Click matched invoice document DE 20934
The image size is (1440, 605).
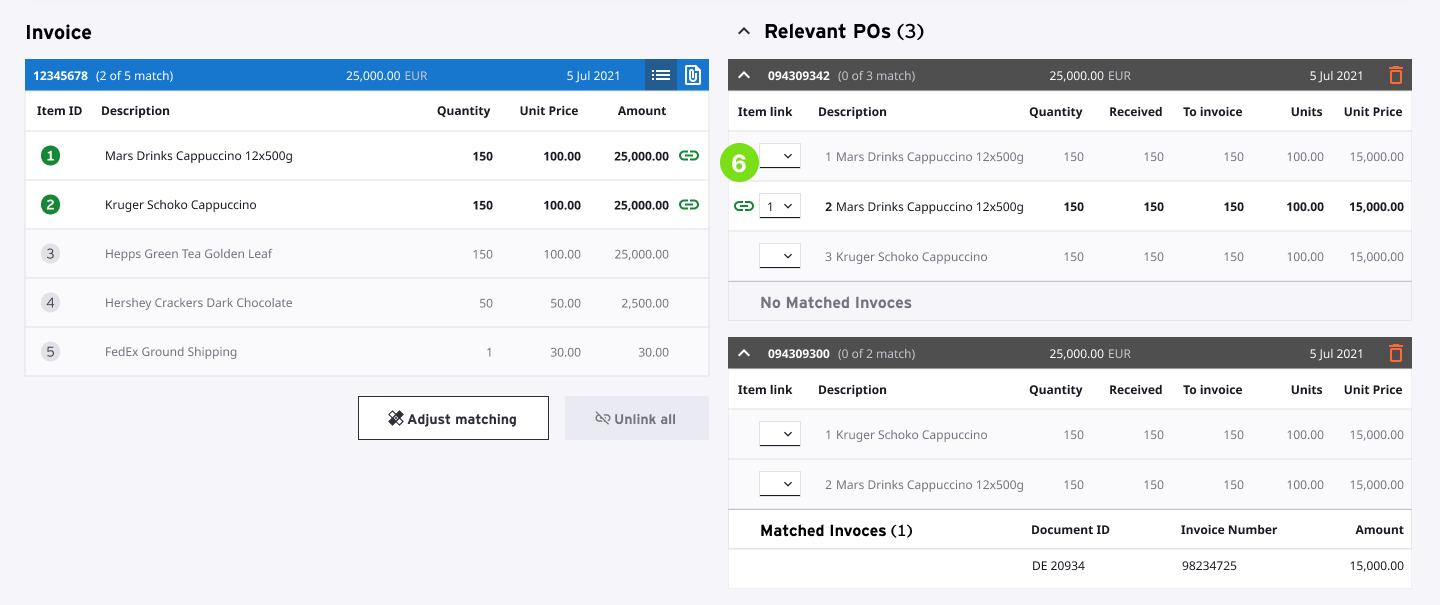coord(1058,566)
